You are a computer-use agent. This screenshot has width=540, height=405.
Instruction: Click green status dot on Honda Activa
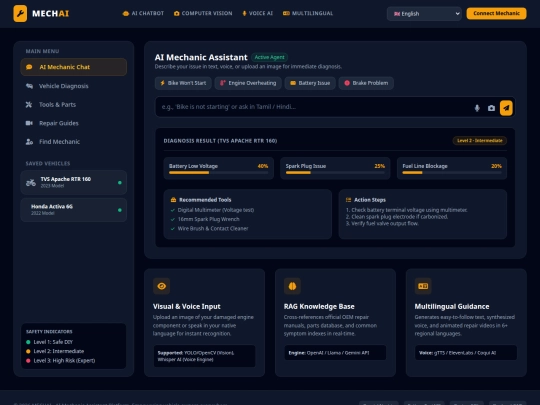(x=120, y=210)
